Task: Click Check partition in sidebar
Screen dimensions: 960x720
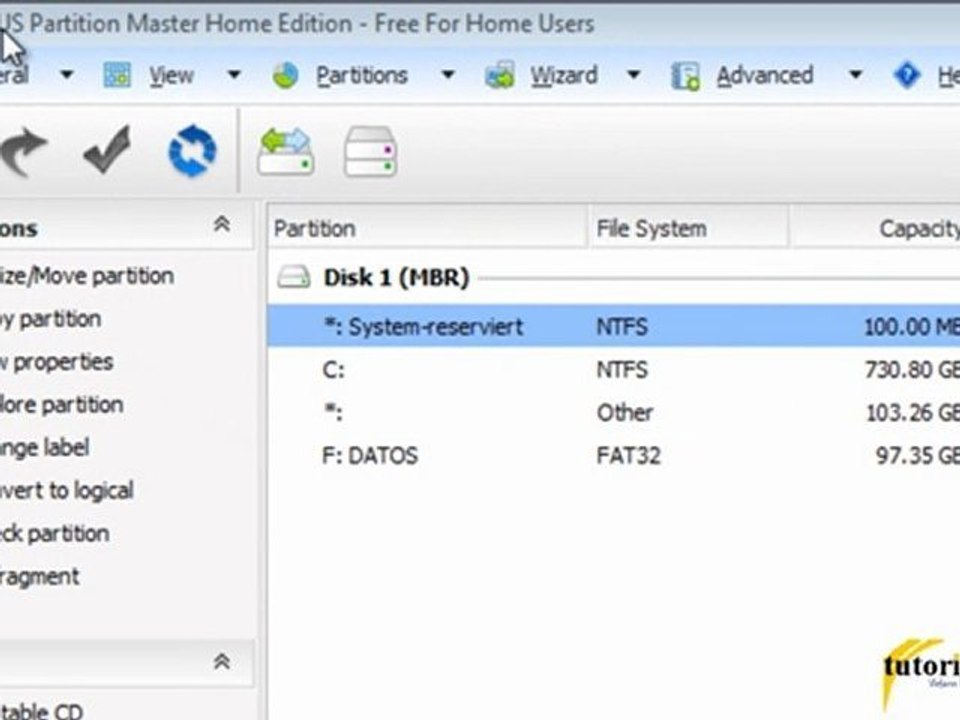Action: tap(54, 533)
